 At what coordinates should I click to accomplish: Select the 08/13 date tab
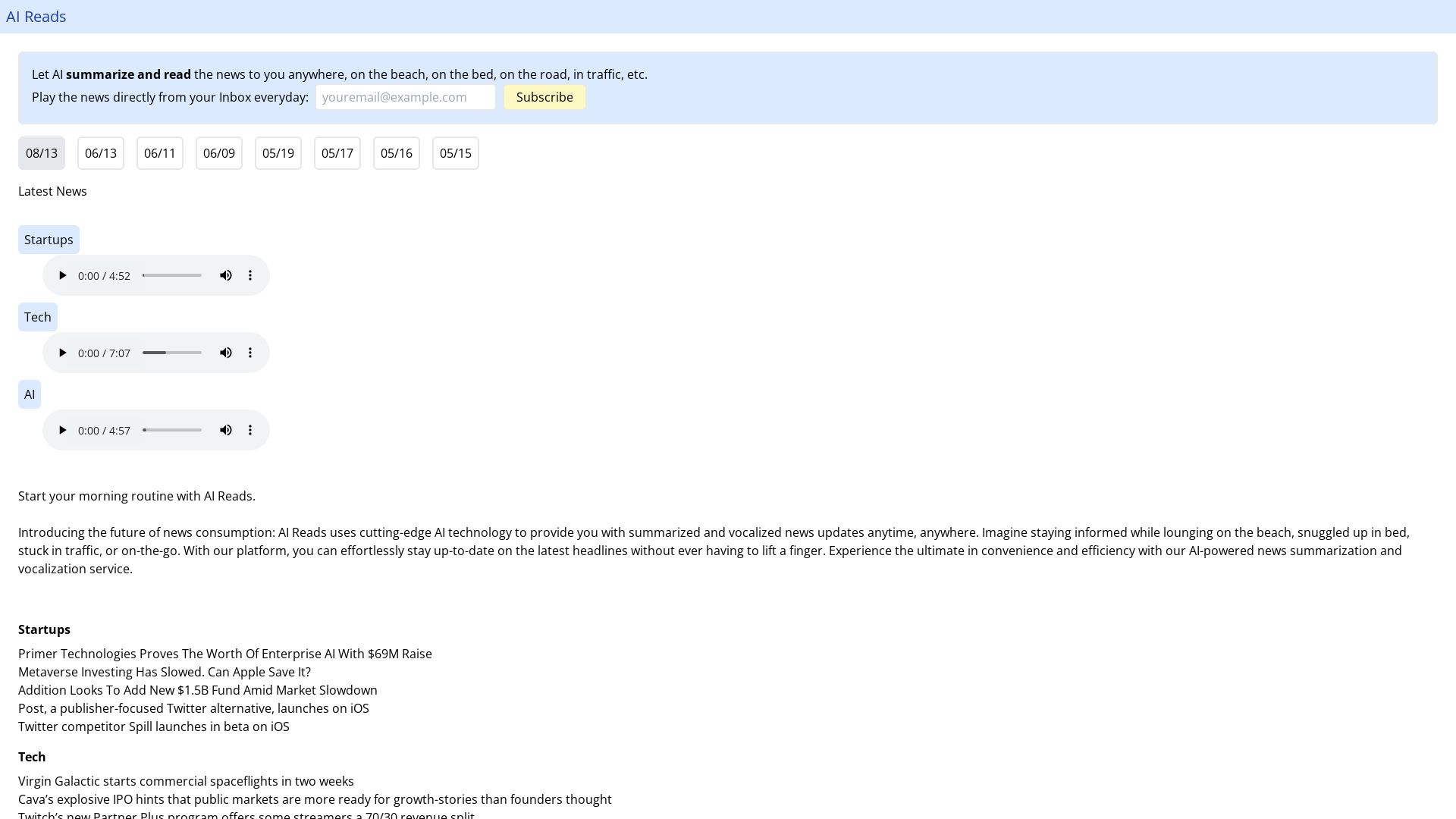click(x=42, y=154)
